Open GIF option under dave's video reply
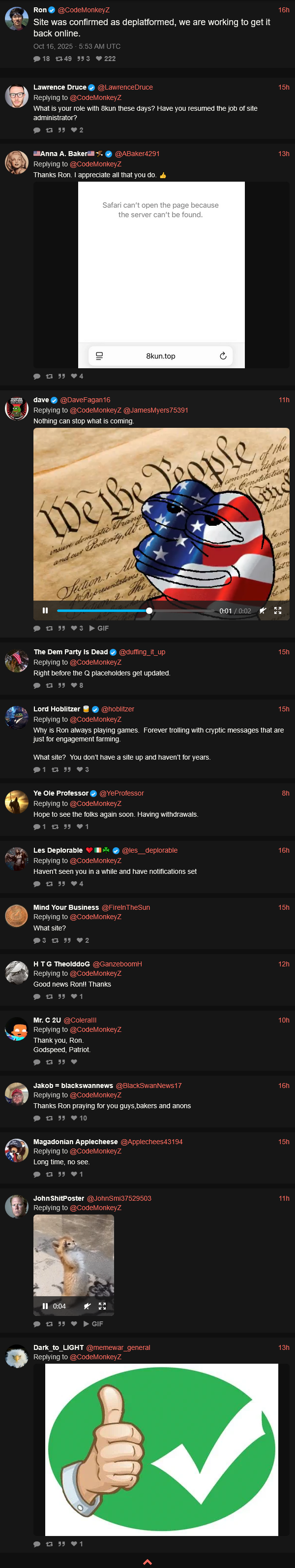The width and height of the screenshot is (295, 1568). tap(99, 628)
